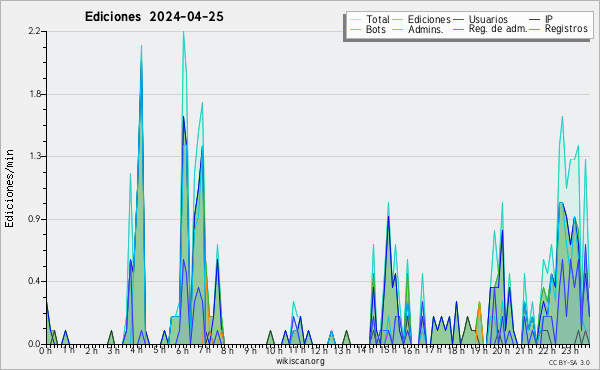
Task: Click the '10 h' x-axis label
Action: 274,350
